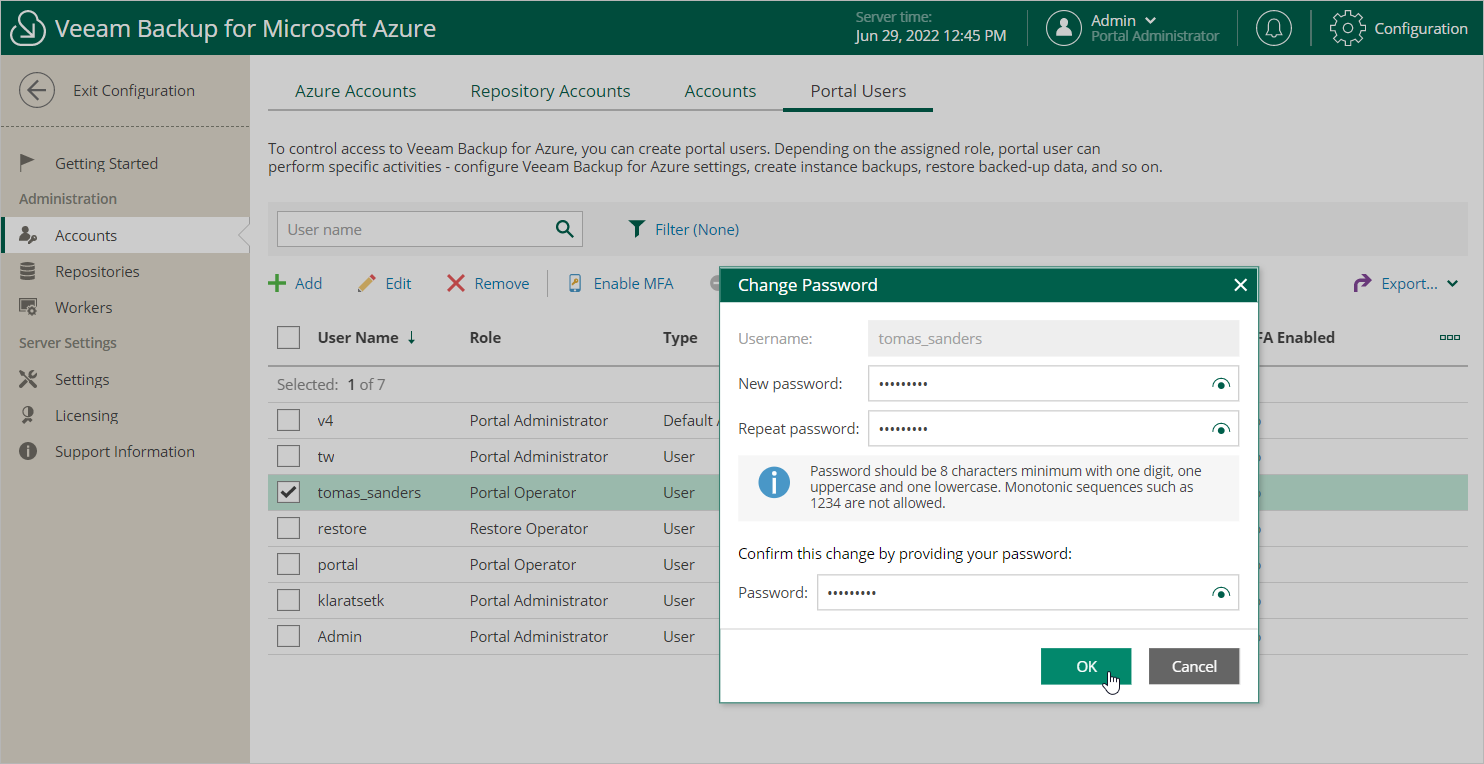Expand the Admin user menu
The image size is (1484, 764).
[1150, 20]
